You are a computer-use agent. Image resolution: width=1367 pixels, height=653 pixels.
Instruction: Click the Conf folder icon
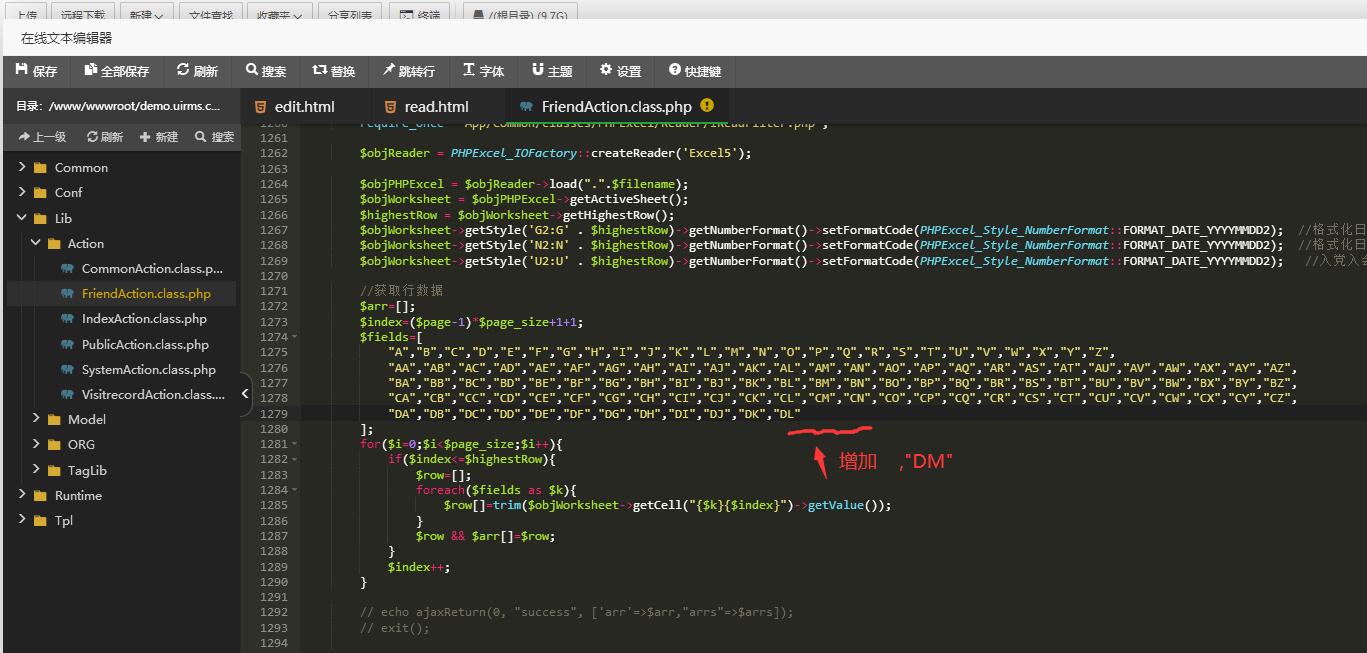(40, 193)
